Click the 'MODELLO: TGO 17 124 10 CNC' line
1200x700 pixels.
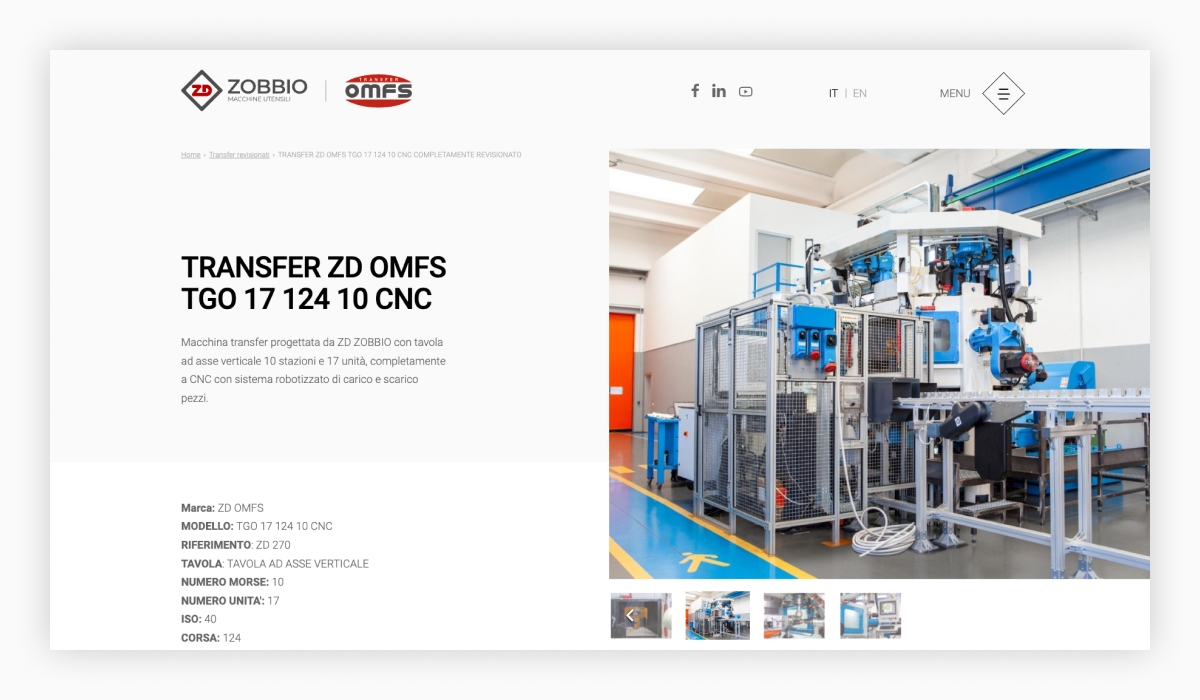(257, 526)
